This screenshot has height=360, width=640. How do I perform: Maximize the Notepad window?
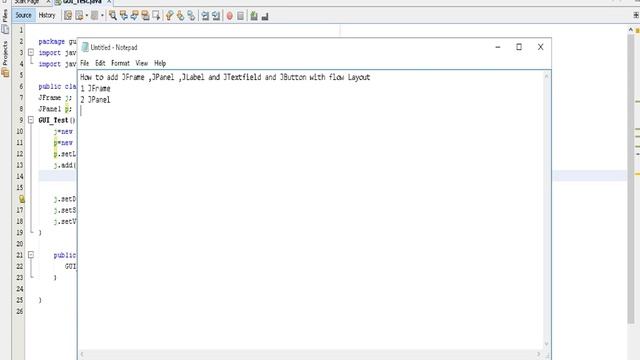pos(519,47)
